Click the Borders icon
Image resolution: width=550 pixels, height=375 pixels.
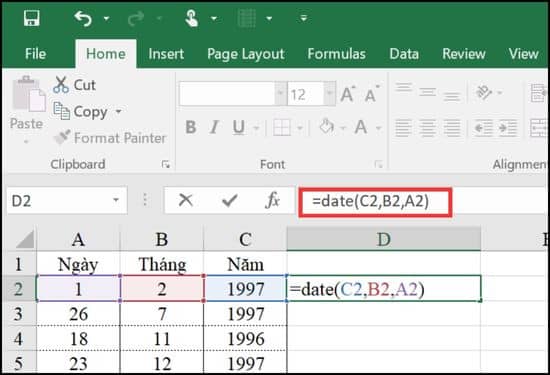(x=282, y=127)
